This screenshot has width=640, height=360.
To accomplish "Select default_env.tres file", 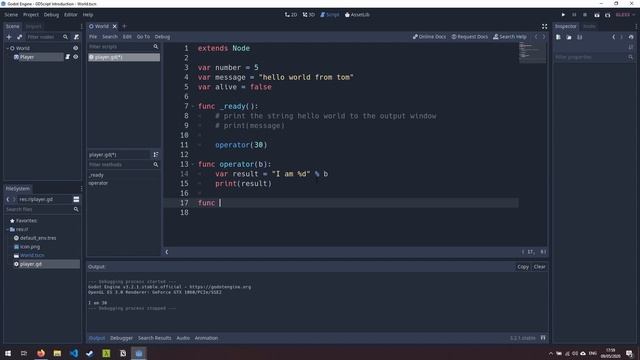I will point(38,238).
